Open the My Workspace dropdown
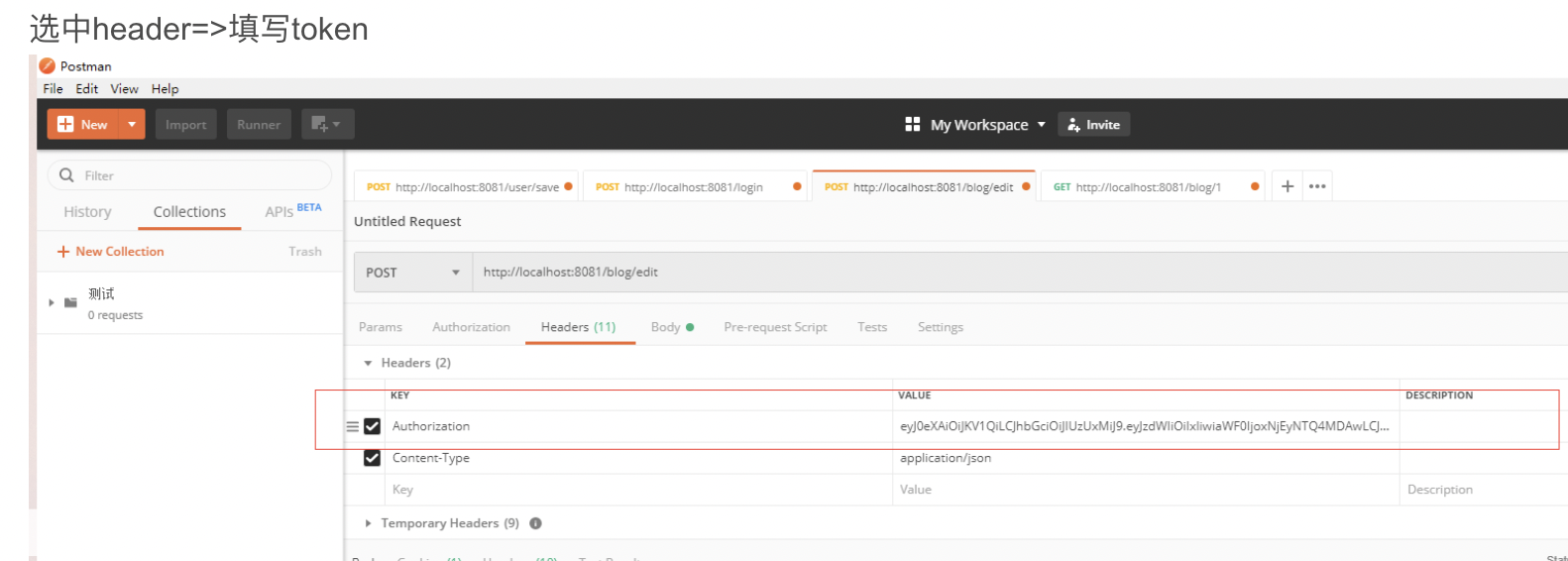This screenshot has height=561, width=1568. (976, 124)
